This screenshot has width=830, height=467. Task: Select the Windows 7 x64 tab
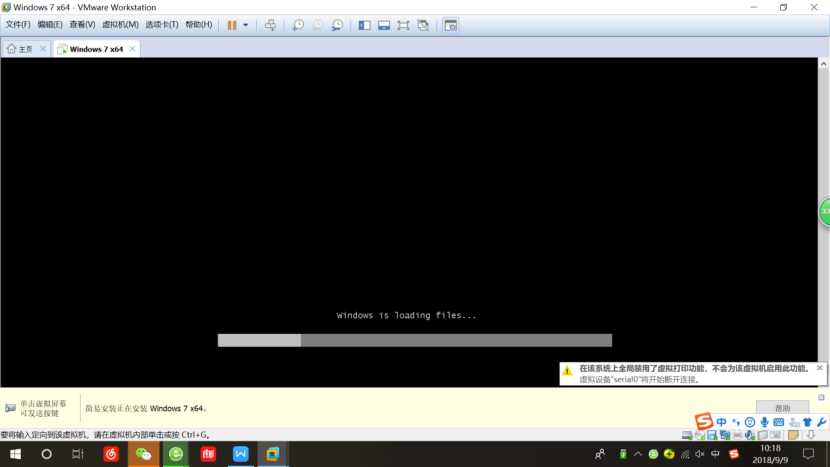tap(96, 49)
